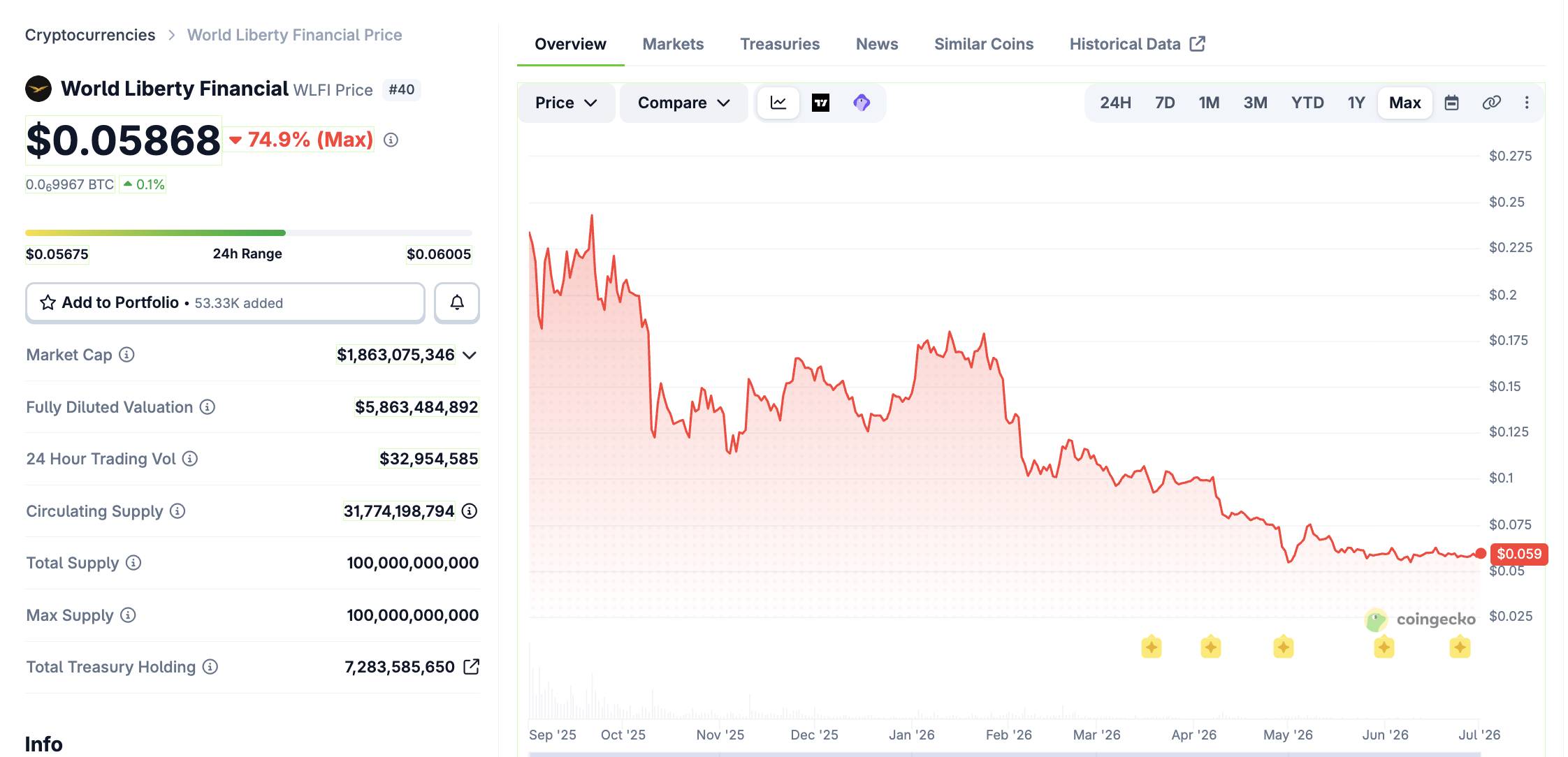Select the 3M time range
The height and width of the screenshot is (757, 1568).
(x=1255, y=103)
